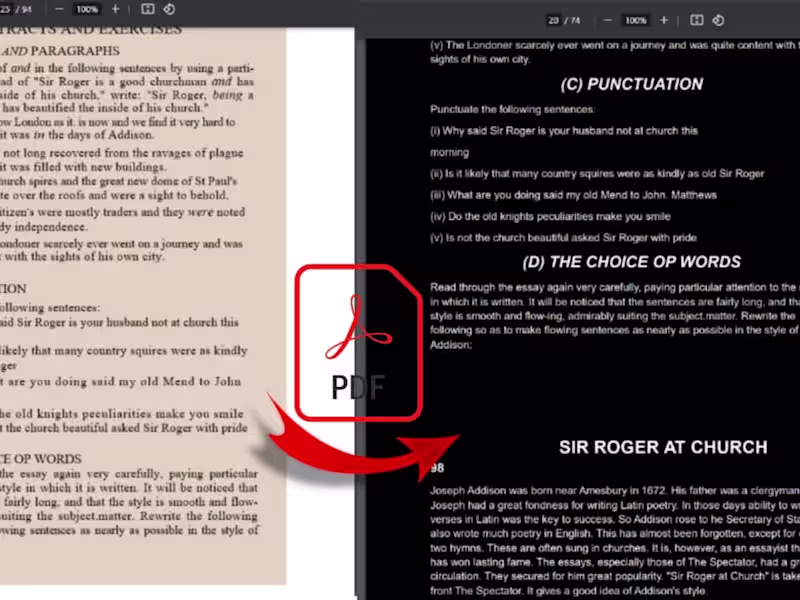Click "Addison:" line in the right viewer
The width and height of the screenshot is (800, 600).
click(451, 345)
